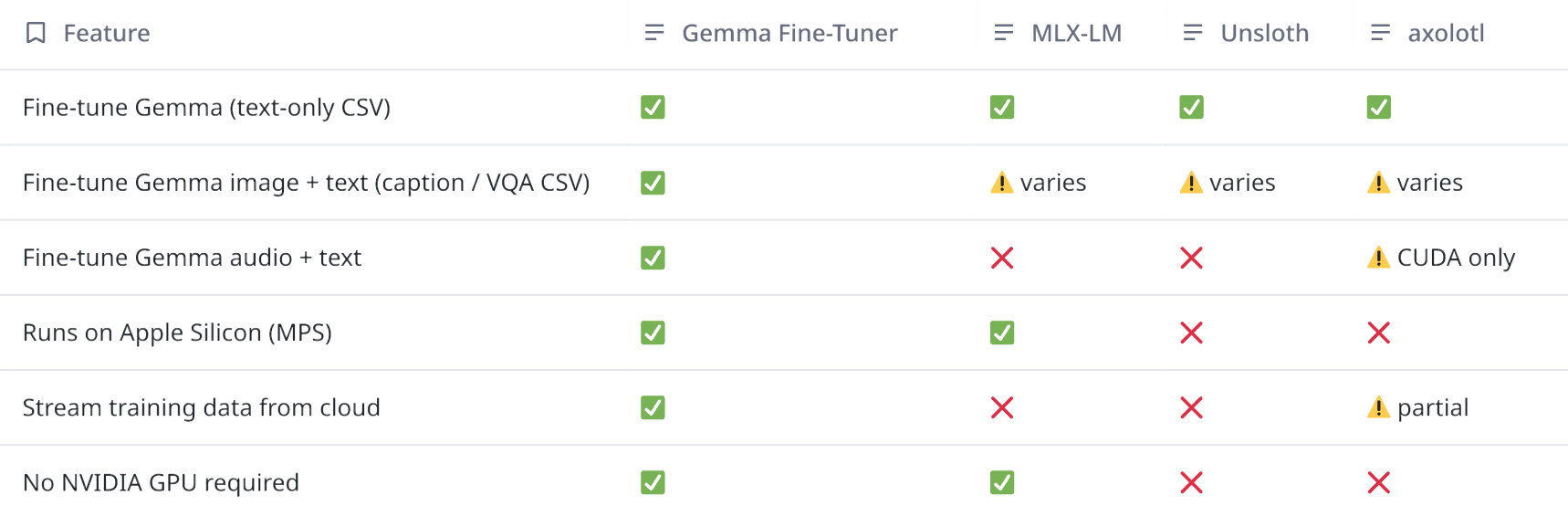1568x517 pixels.
Task: Click the 'No NVIDIA GPU required' cell
Action: [x=161, y=482]
